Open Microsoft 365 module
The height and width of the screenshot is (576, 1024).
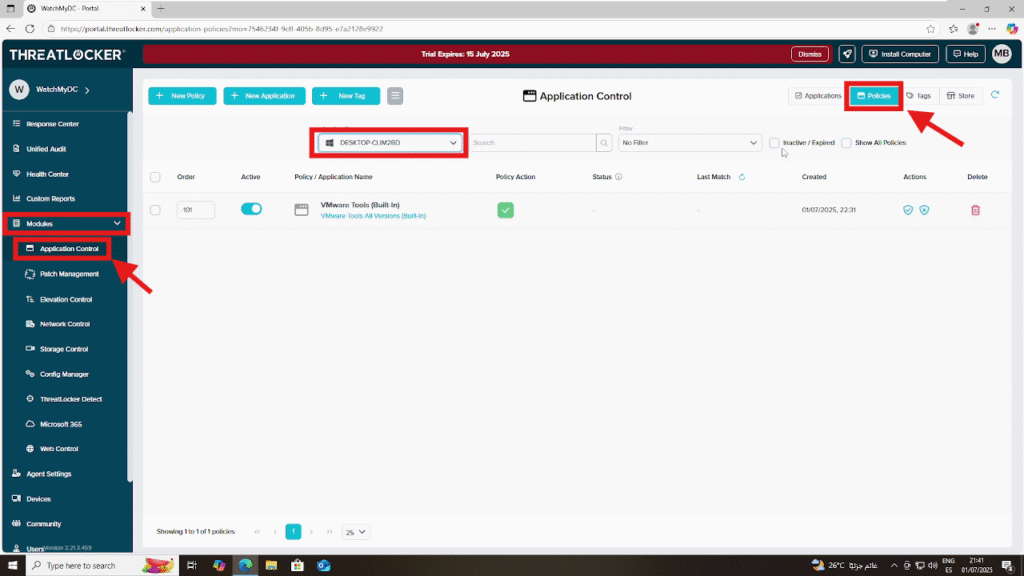point(60,424)
